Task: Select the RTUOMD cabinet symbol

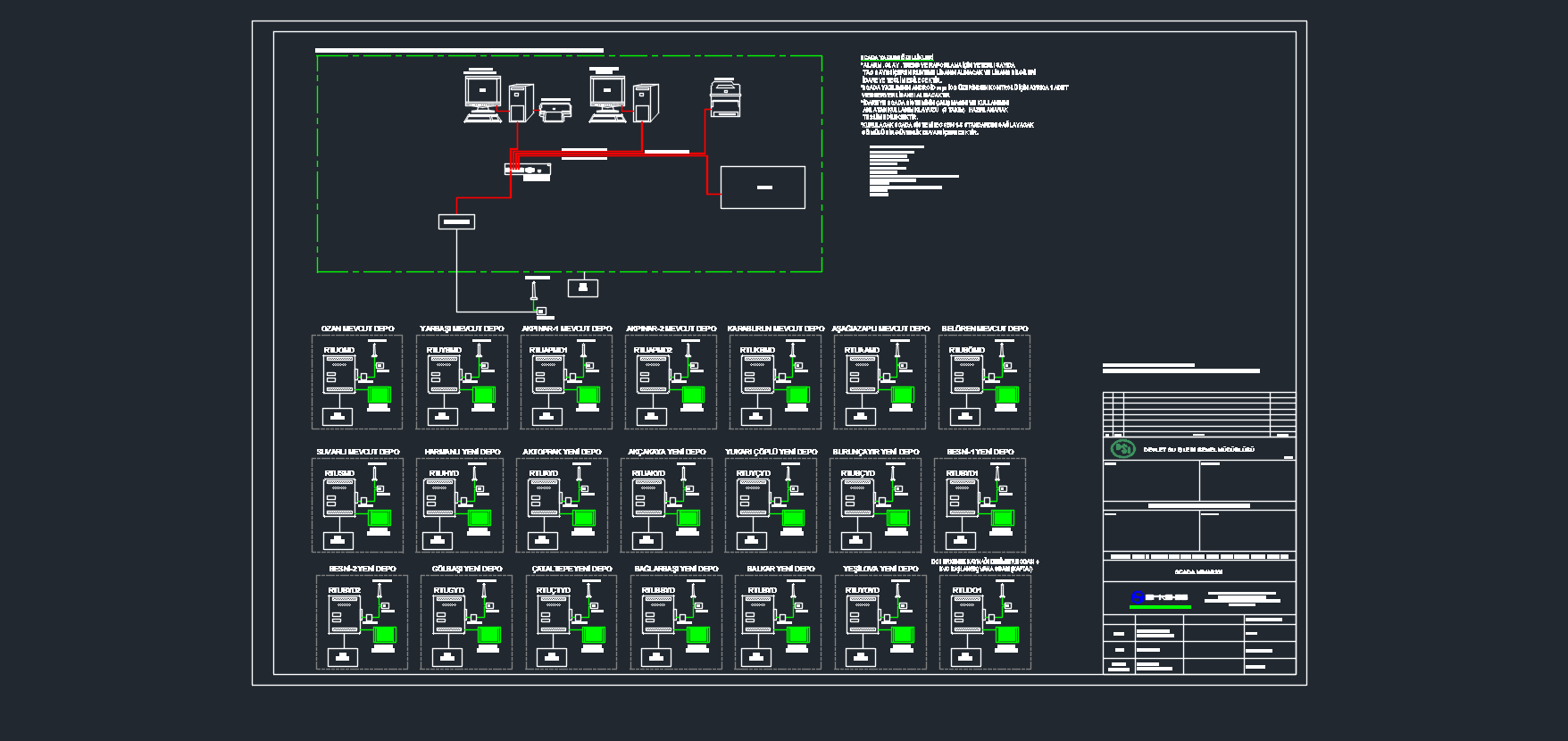Action: point(338,375)
